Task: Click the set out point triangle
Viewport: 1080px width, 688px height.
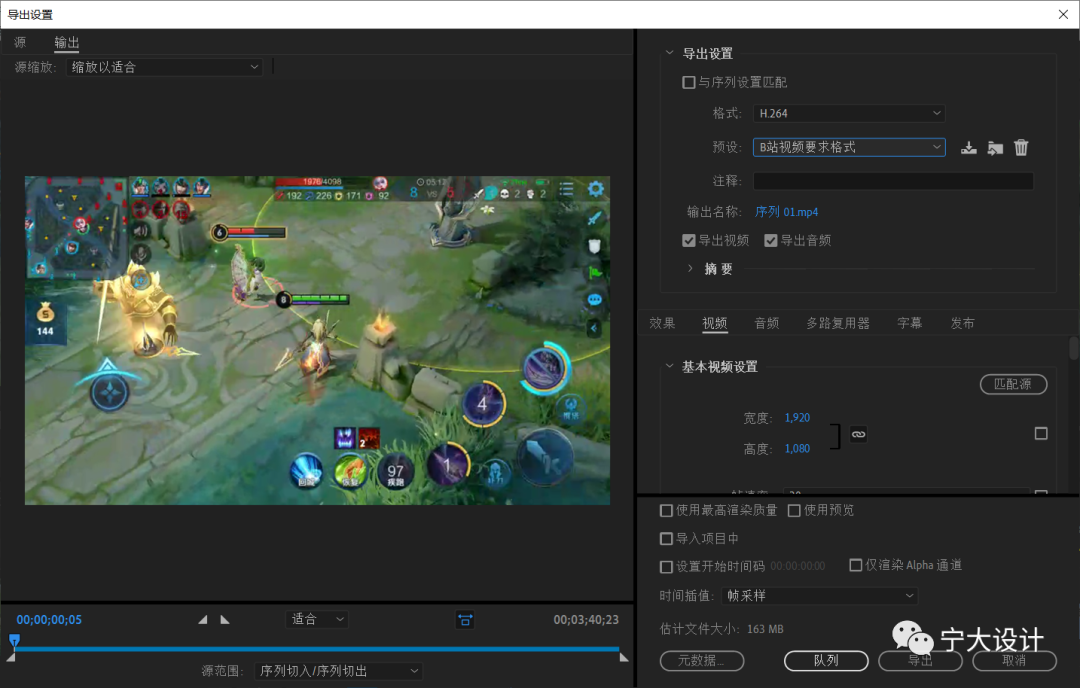Action: coord(225,619)
